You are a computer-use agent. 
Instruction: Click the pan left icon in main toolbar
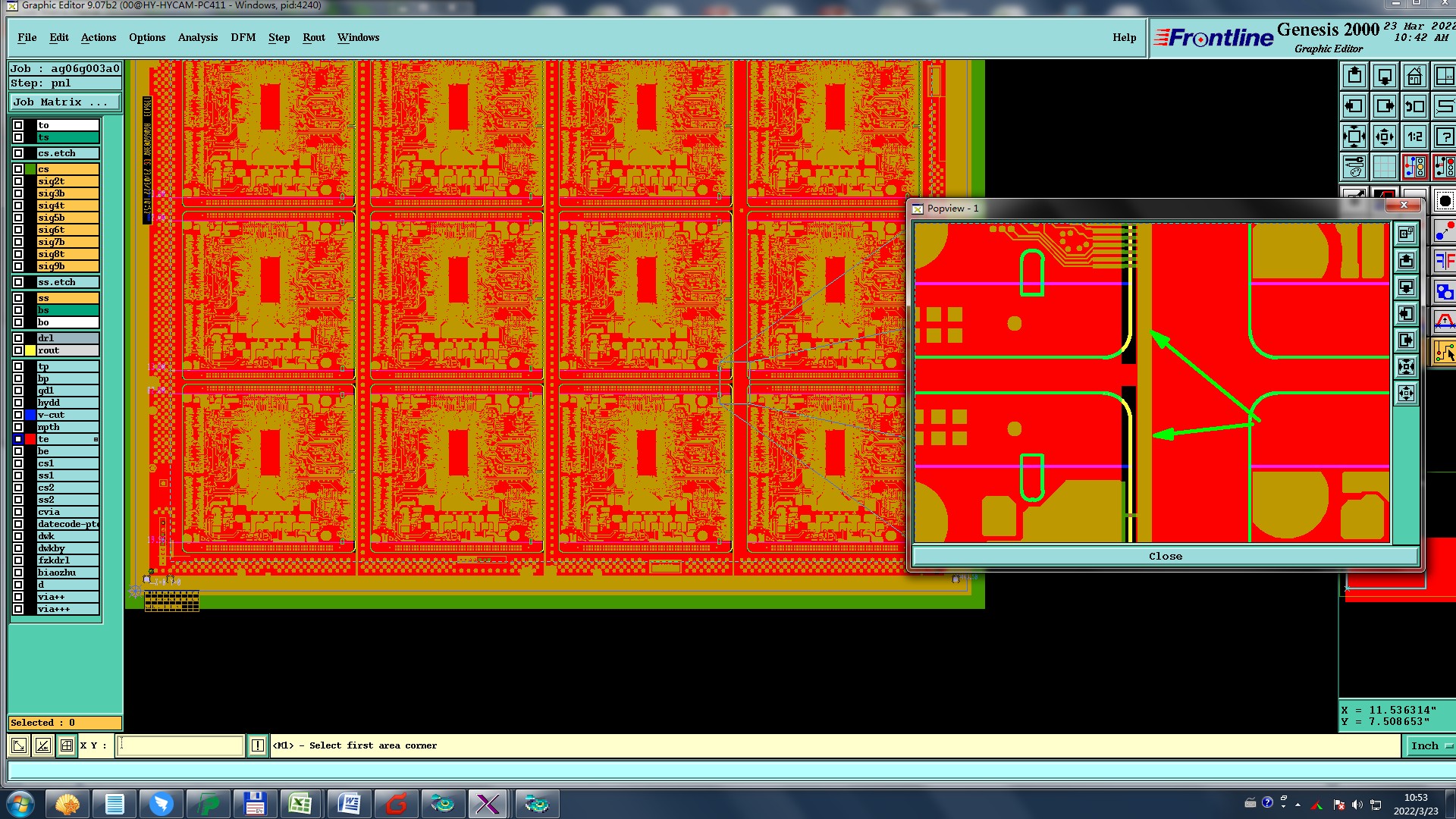1354,107
